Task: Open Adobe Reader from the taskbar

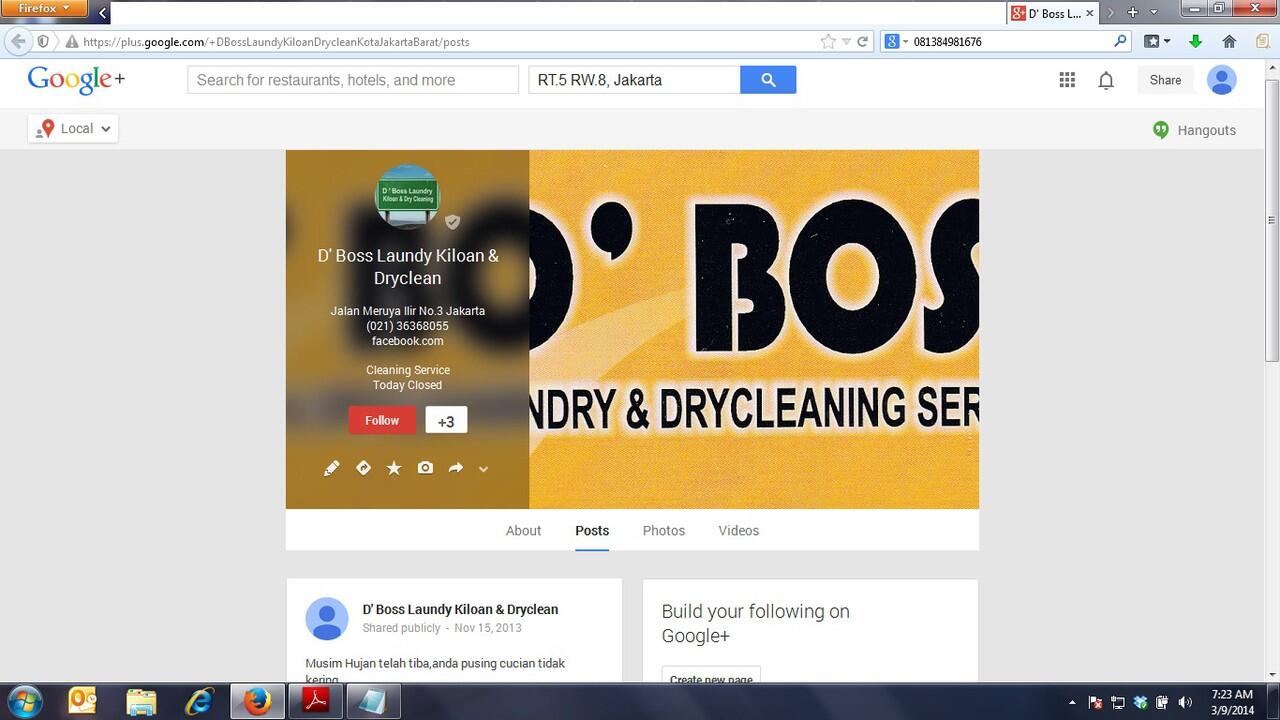Action: tap(316, 701)
